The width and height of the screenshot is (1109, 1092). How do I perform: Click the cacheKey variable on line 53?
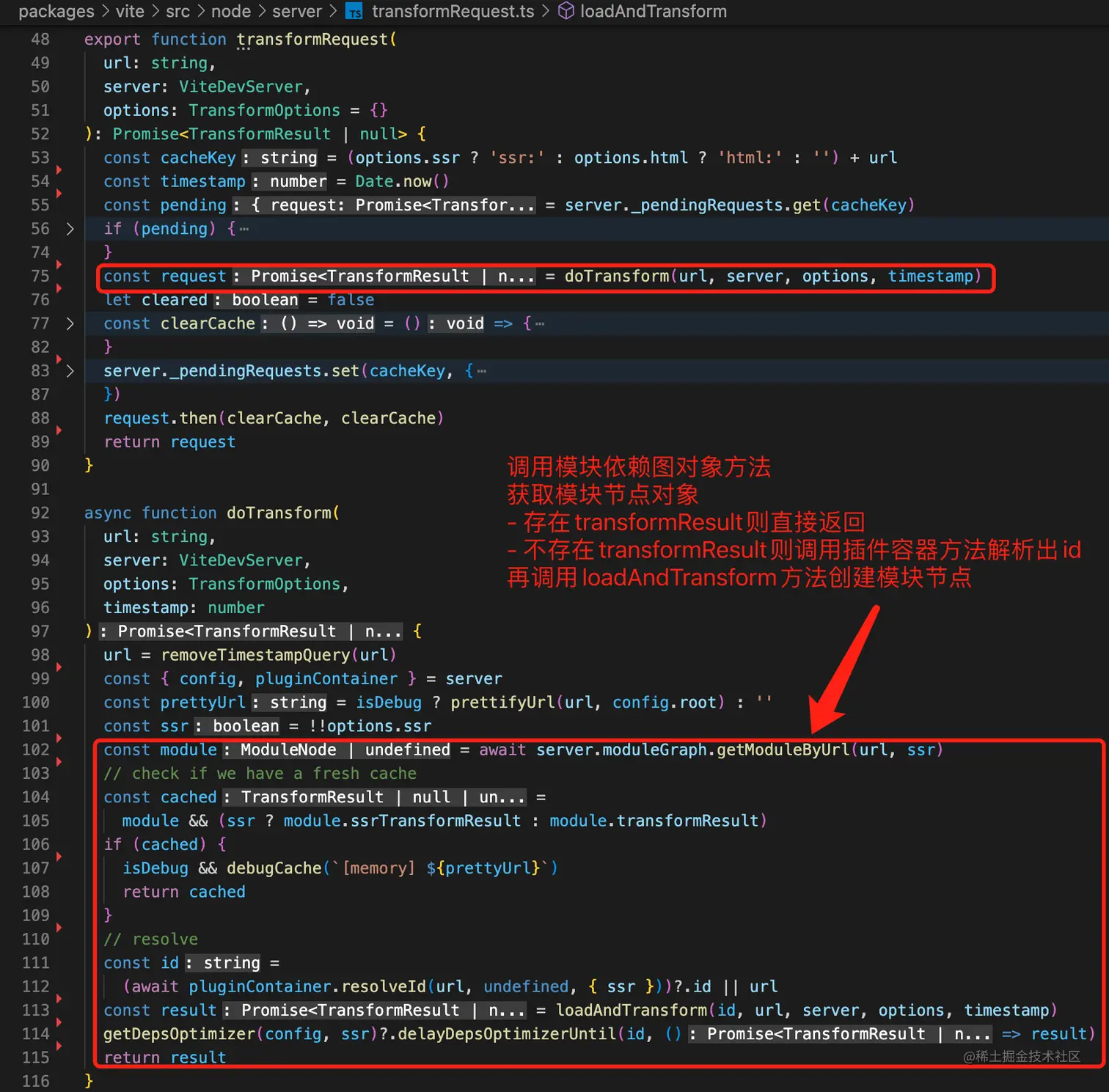pyautogui.click(x=198, y=158)
